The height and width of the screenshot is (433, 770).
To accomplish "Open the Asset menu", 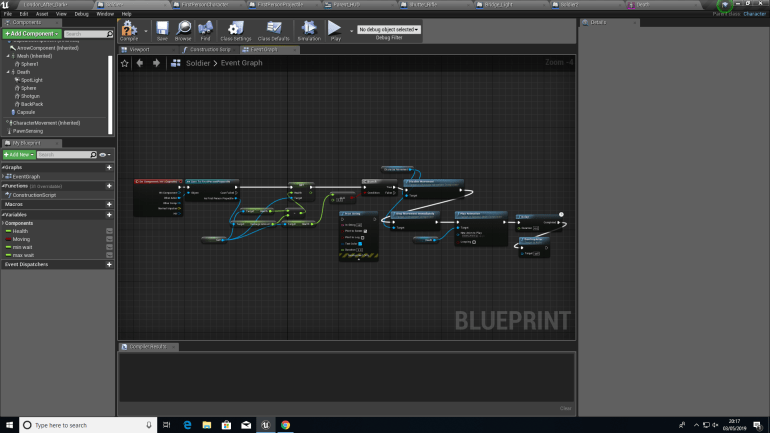I will point(42,14).
